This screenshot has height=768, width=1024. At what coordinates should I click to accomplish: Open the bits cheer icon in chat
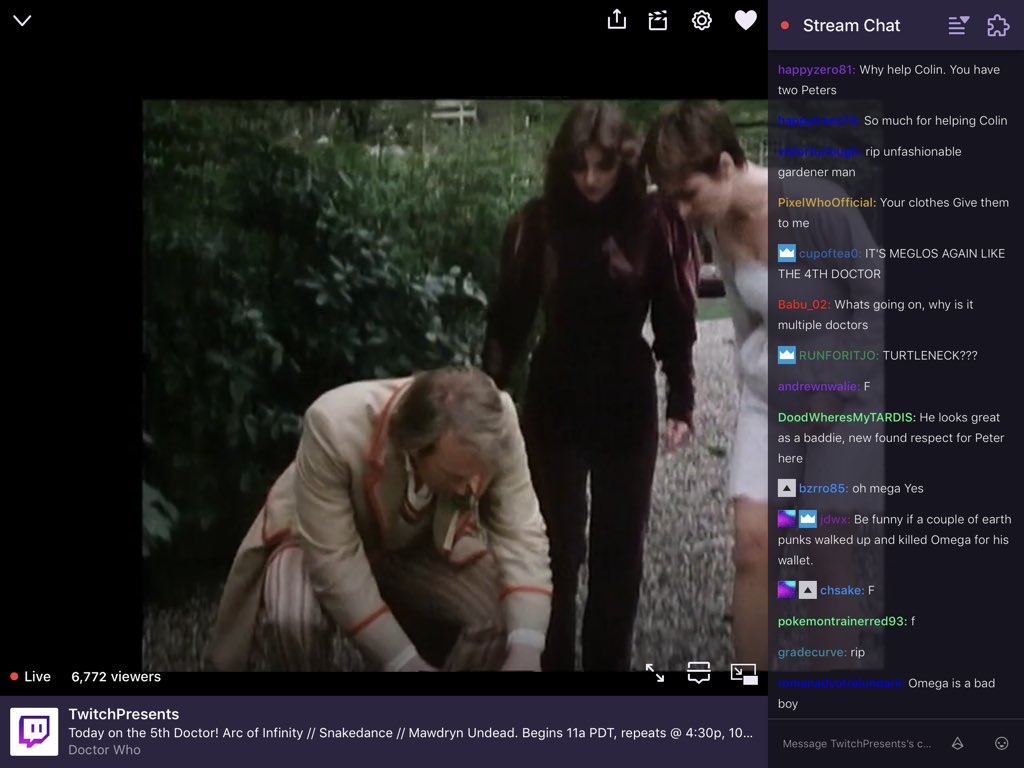pos(957,743)
